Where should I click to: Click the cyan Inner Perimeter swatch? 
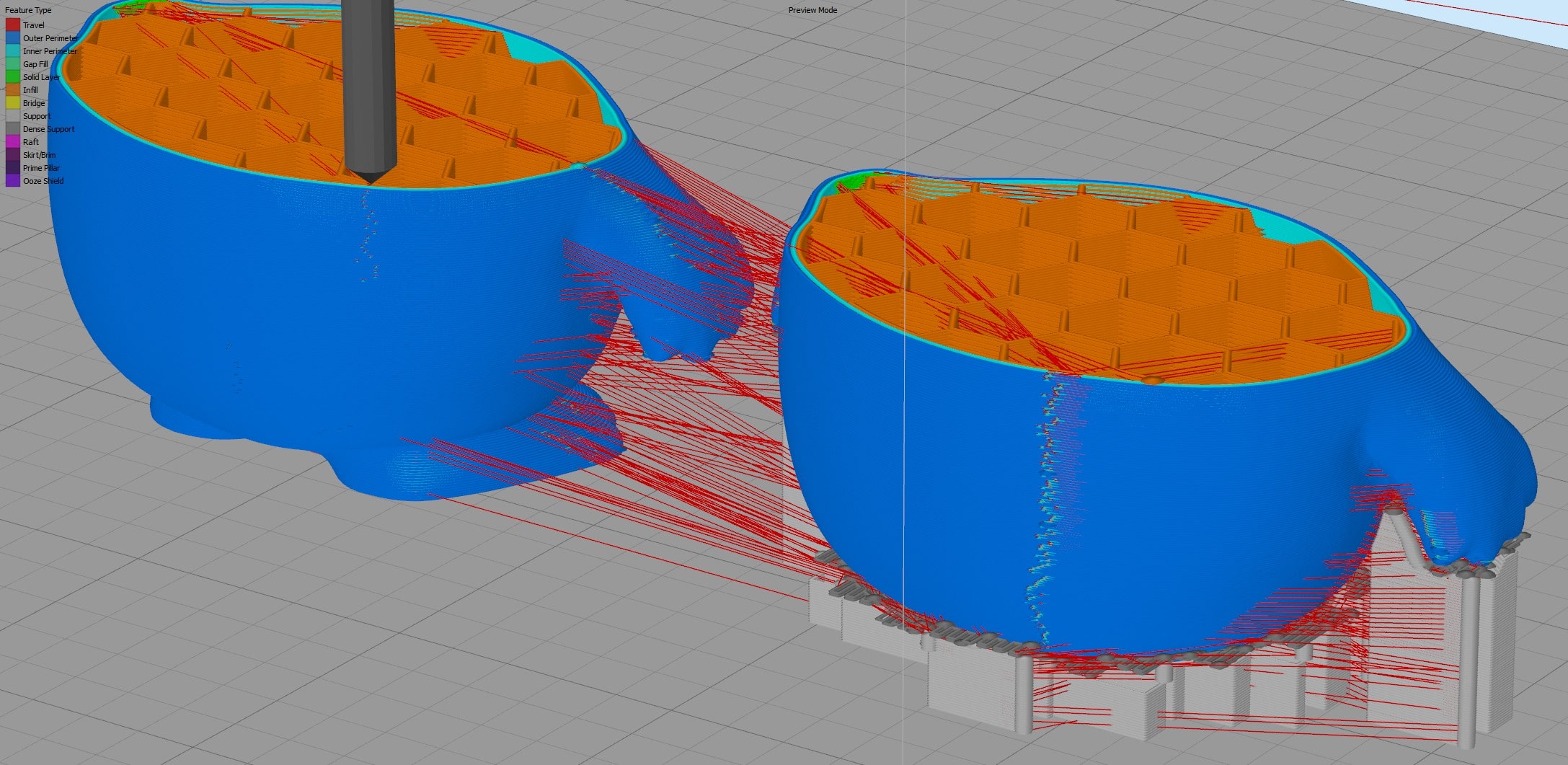[x=13, y=51]
